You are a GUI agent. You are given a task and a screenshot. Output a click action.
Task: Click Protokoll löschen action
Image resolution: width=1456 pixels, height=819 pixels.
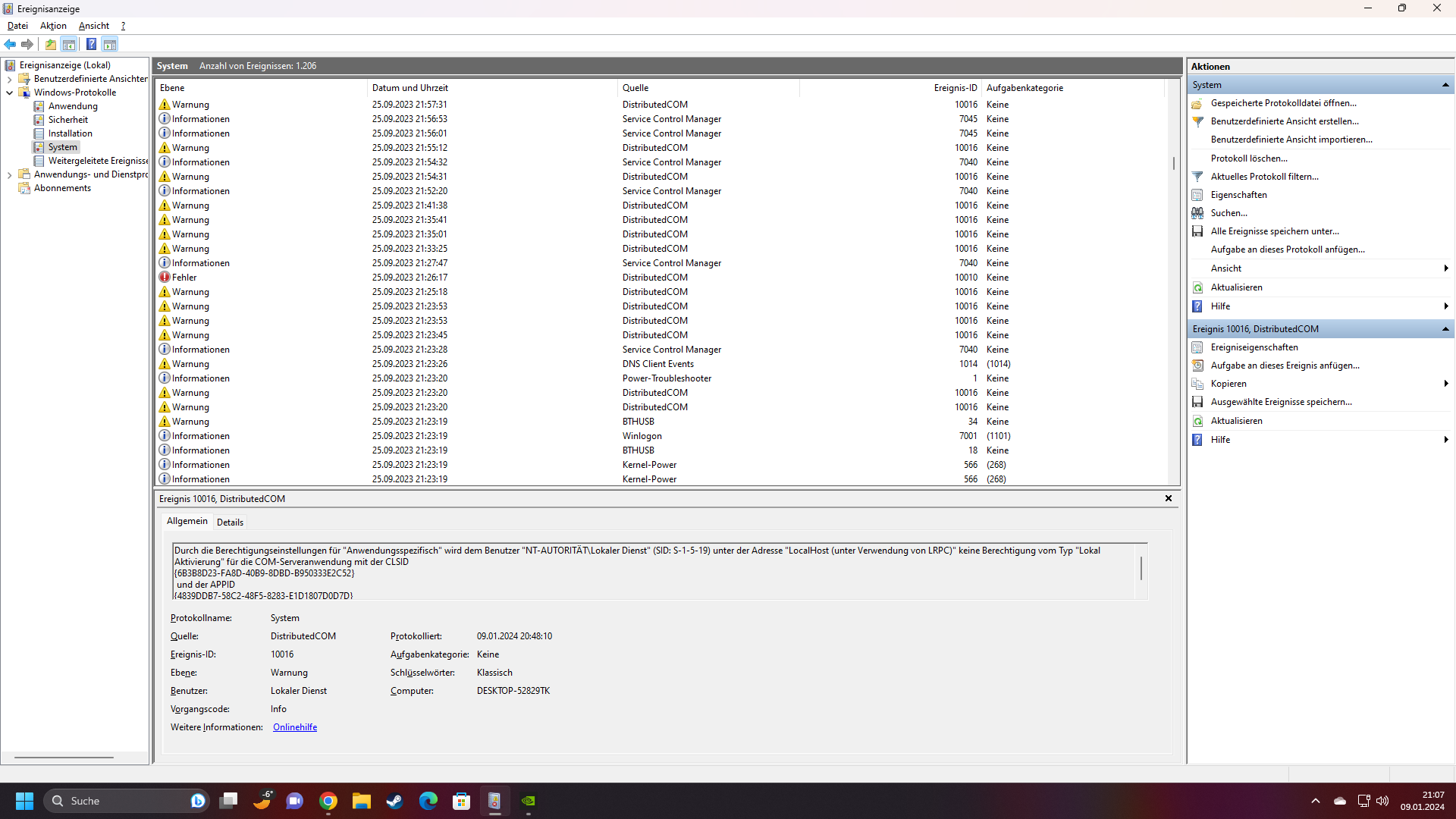click(1249, 158)
